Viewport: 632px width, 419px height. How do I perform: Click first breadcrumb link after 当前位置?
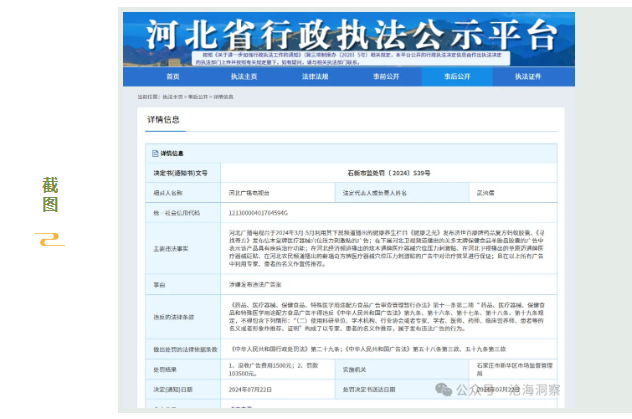pos(173,97)
